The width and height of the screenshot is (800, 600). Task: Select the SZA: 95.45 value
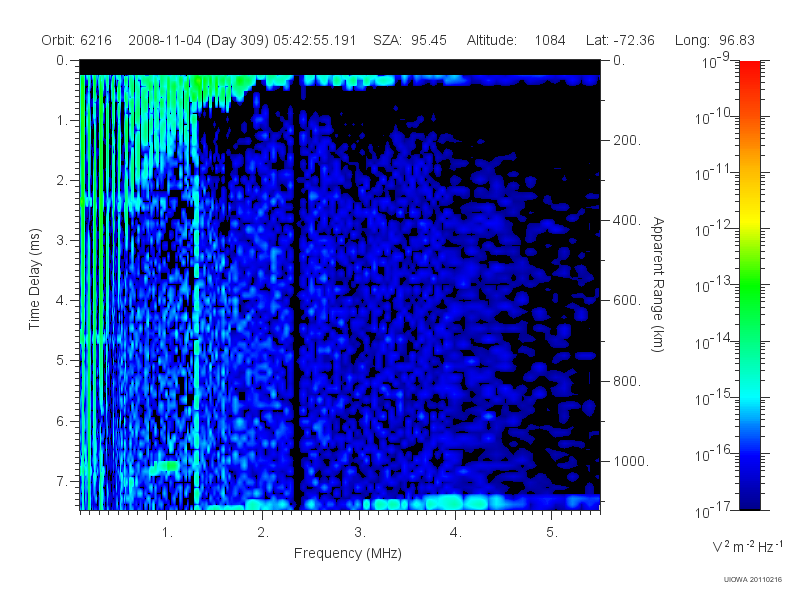[x=410, y=40]
